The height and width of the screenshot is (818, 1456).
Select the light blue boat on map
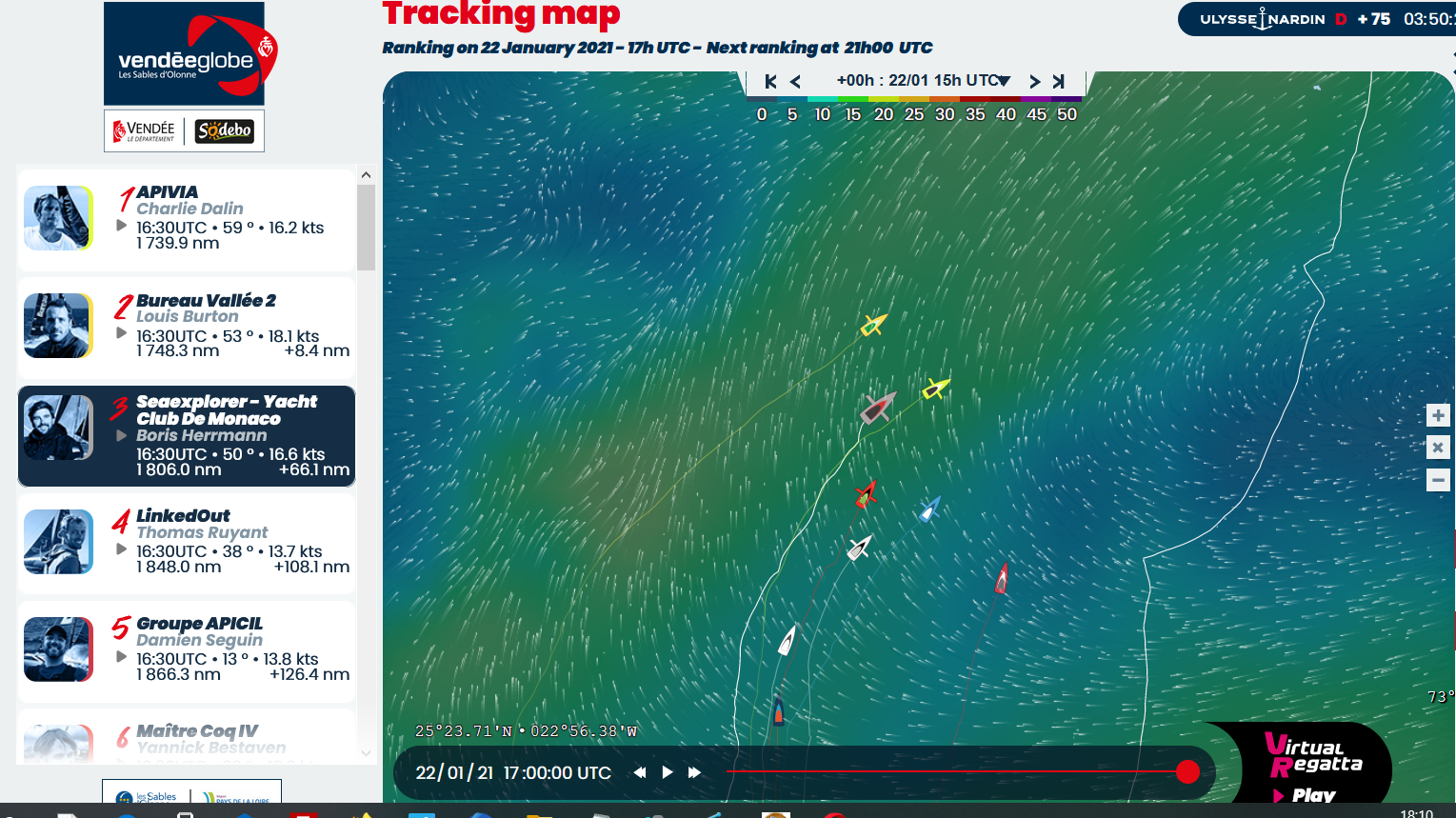tap(929, 509)
